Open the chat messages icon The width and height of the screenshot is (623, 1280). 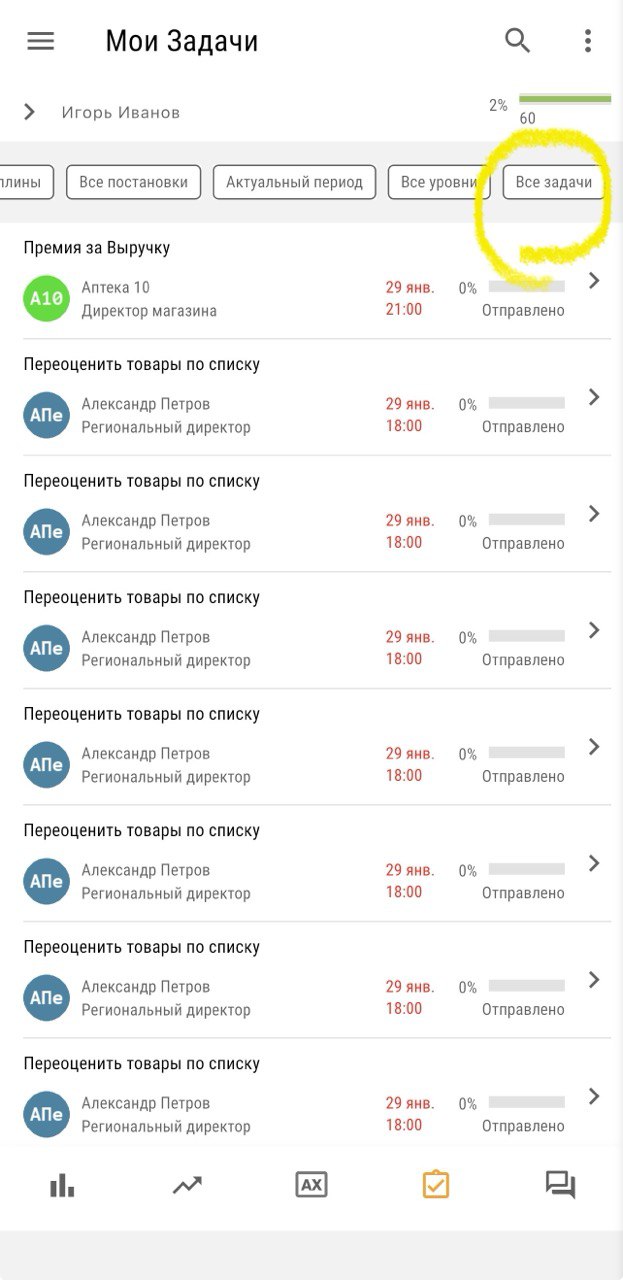click(560, 1185)
